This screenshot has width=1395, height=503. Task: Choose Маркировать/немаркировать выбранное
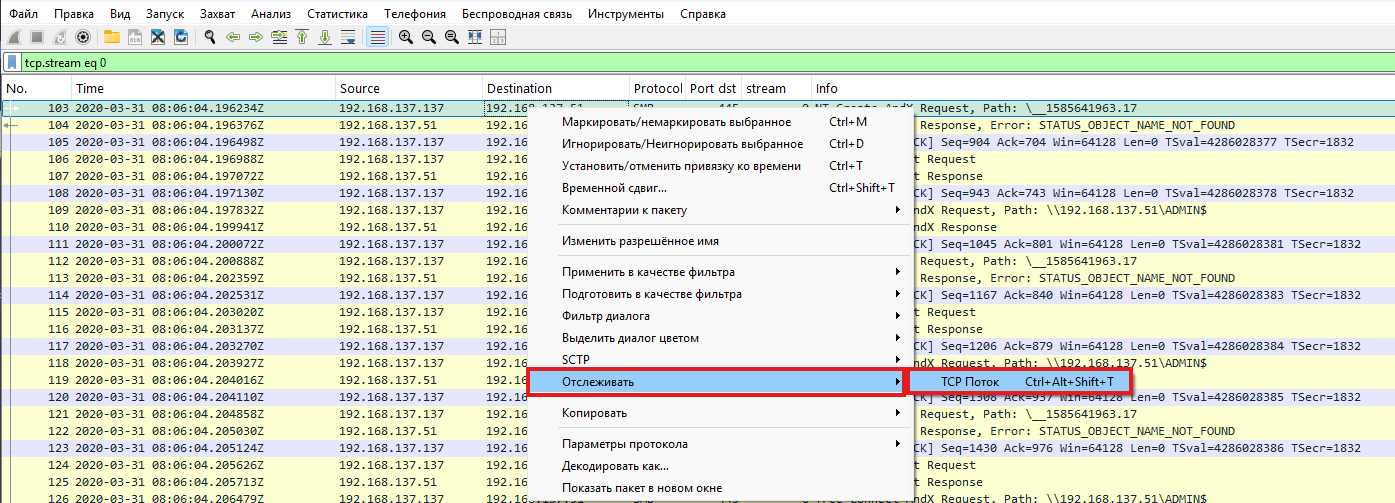click(719, 122)
